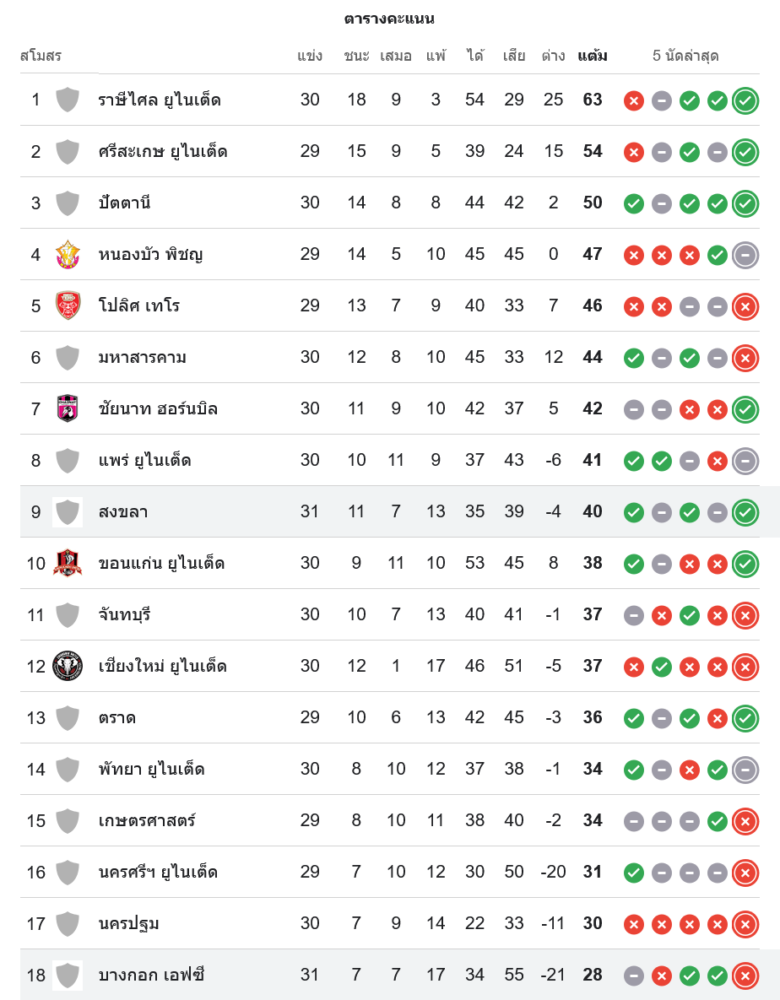Viewport: 780px width, 1000px height.
Task: Click the หนองบัว พิชญ club crest icon
Action: coord(67,254)
